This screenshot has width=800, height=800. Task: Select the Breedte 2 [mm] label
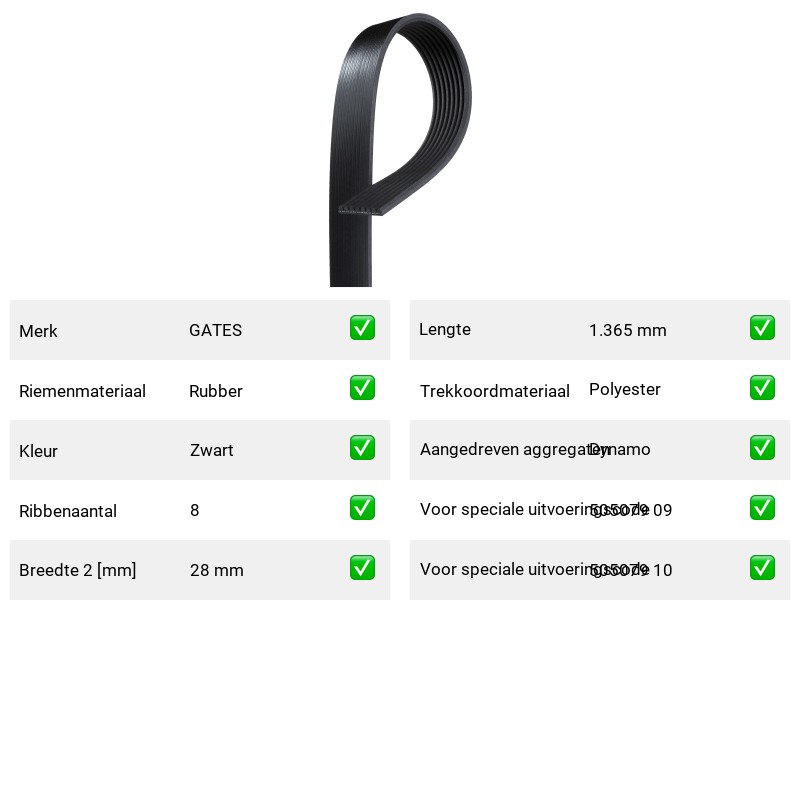pos(78,570)
